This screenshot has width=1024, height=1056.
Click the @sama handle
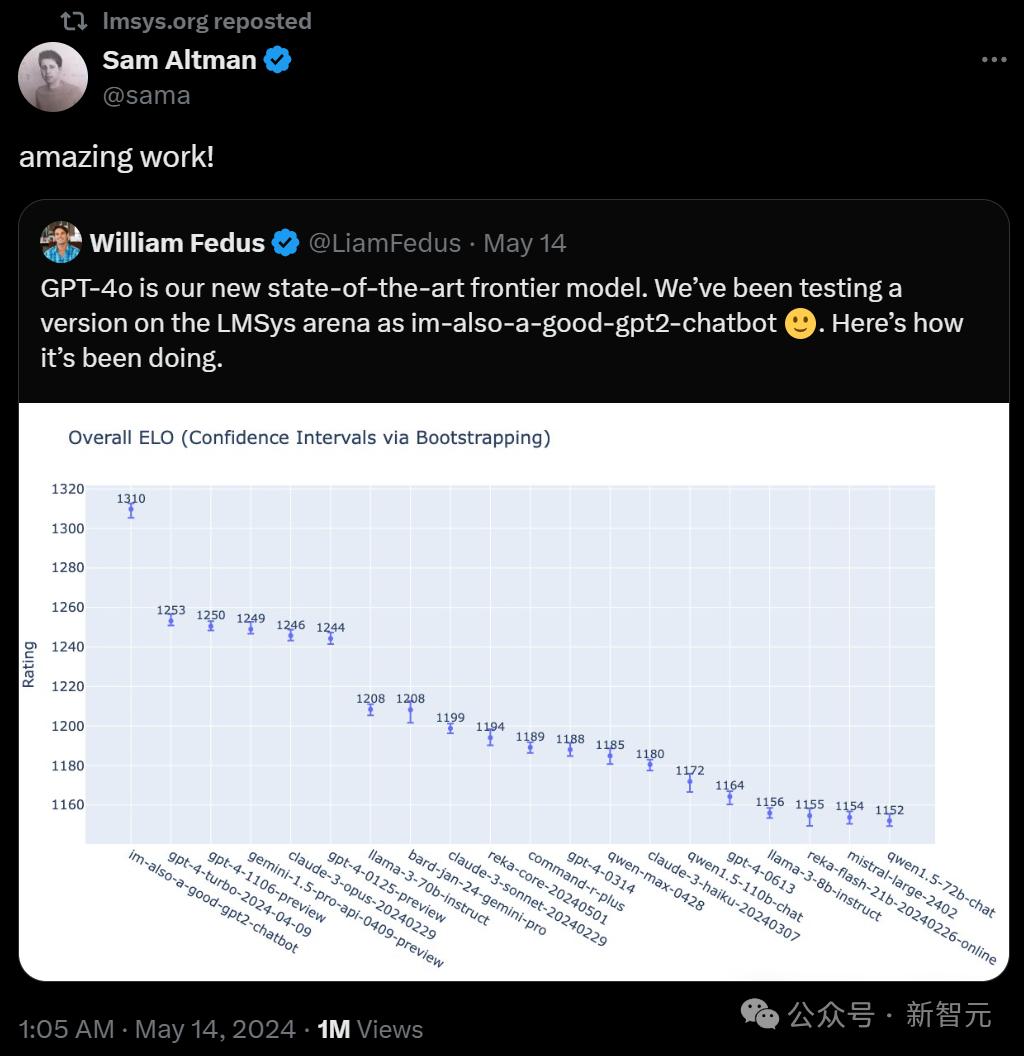[146, 95]
